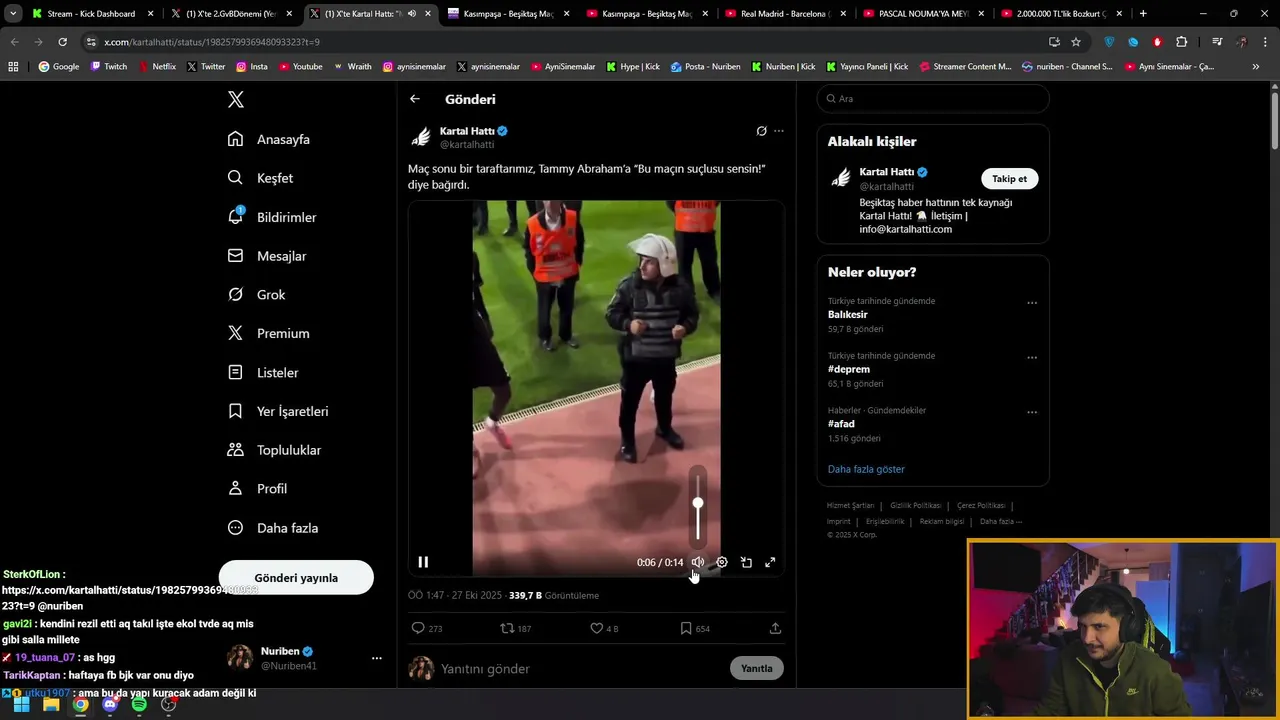Pause the video
Viewport: 1280px width, 720px height.
click(423, 562)
